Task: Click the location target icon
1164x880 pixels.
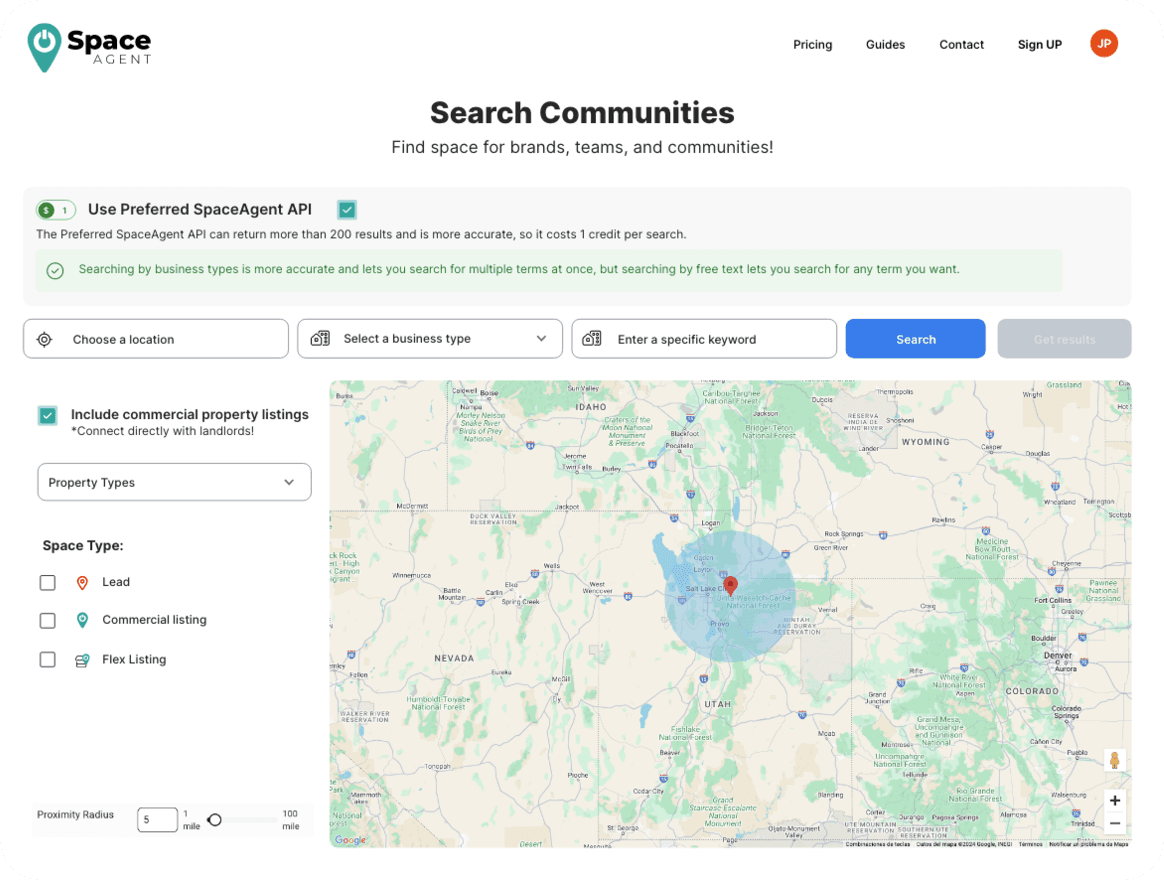Action: [44, 340]
